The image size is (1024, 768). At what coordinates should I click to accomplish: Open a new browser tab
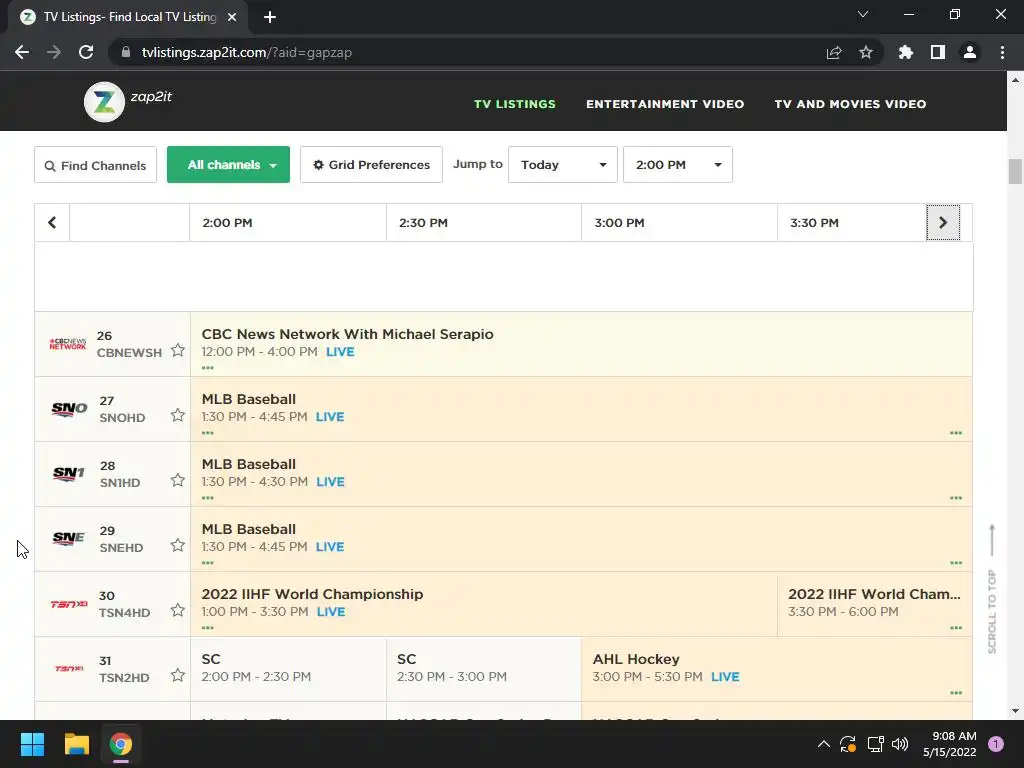[270, 17]
